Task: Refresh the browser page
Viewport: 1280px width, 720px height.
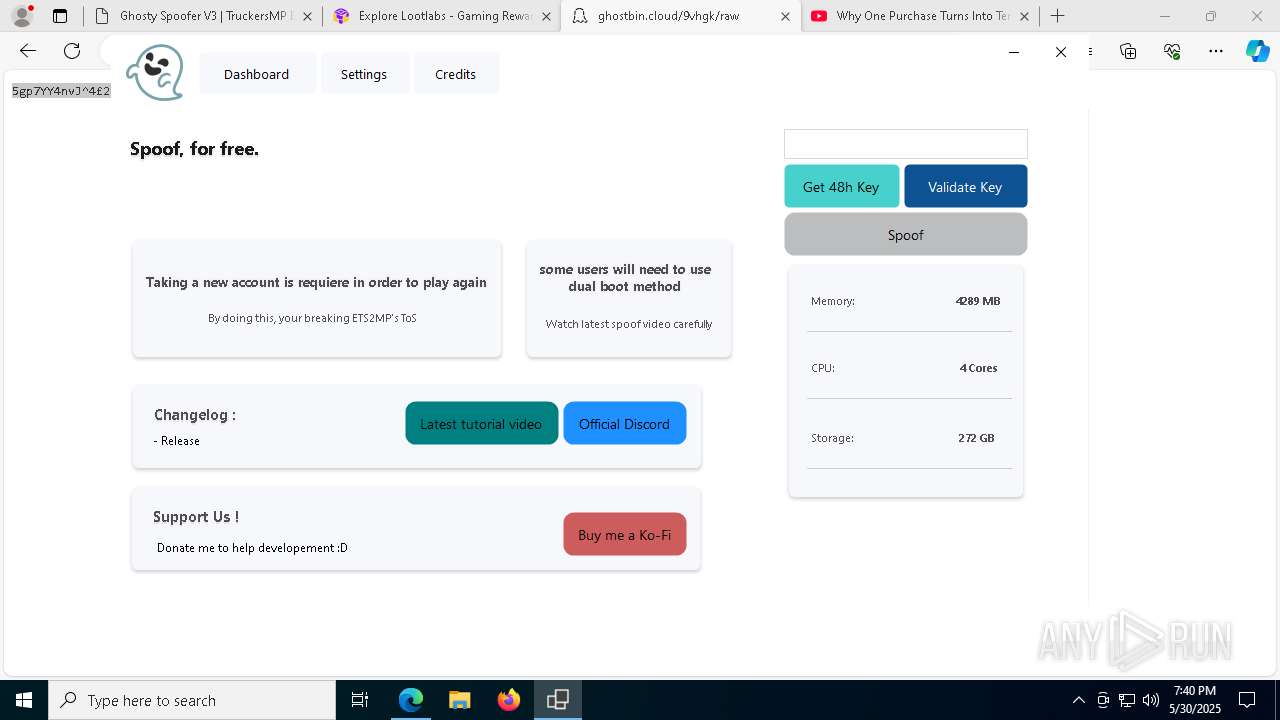Action: coord(72,51)
